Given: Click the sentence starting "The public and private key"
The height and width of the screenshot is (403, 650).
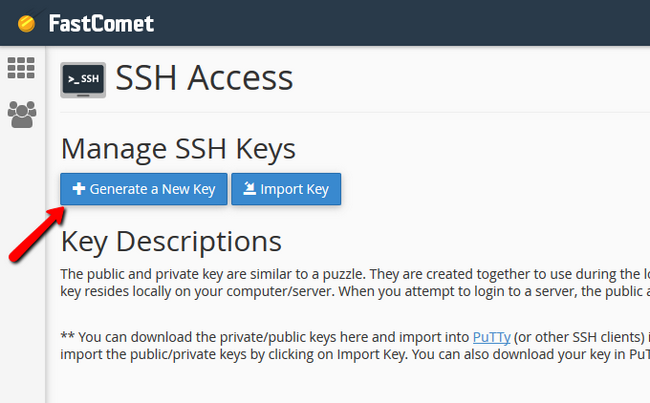Looking at the screenshot, I should tap(350, 274).
